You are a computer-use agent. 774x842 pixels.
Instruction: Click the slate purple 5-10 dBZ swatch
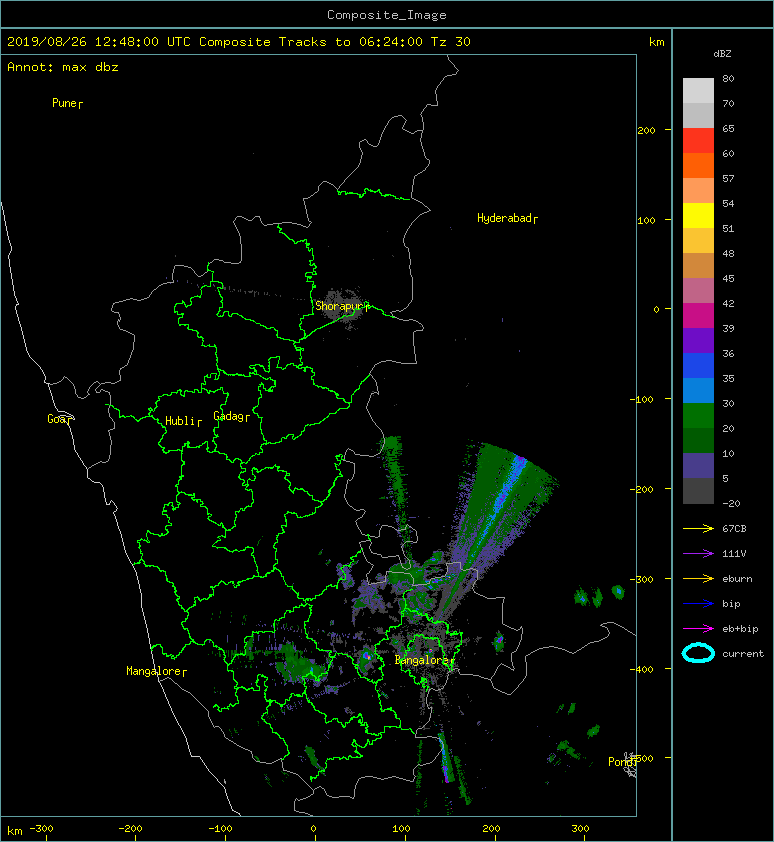(x=698, y=465)
